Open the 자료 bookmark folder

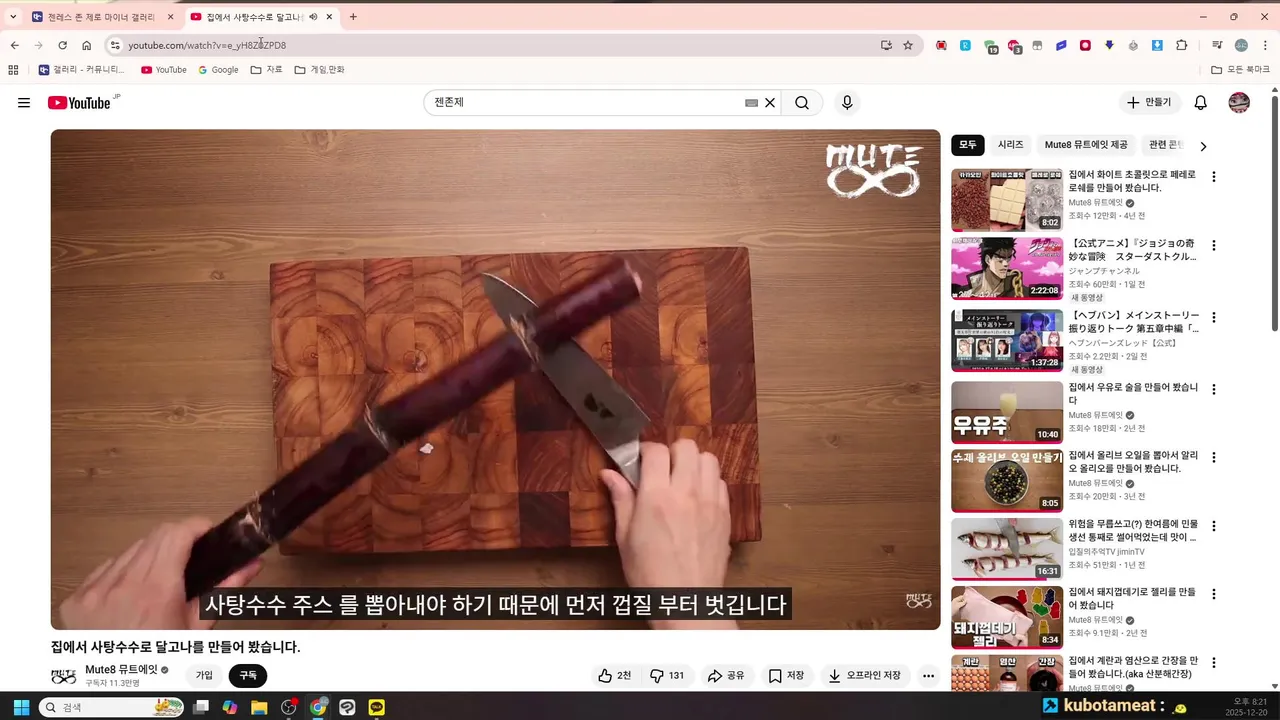tap(267, 70)
